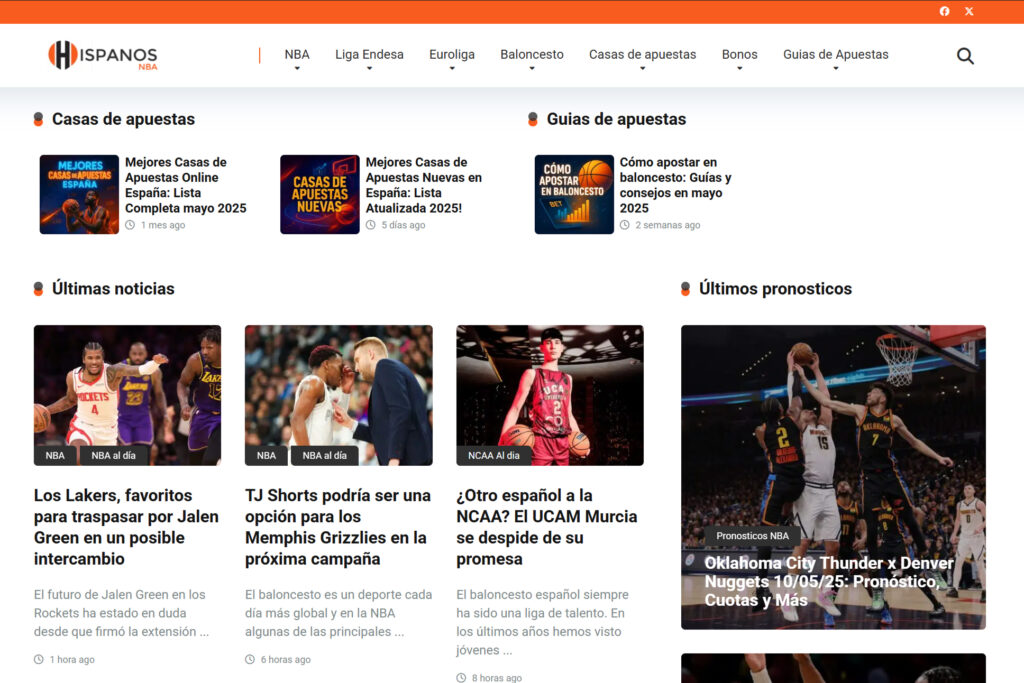
Task: Click NBA tag on the TJ Shorts article
Action: click(x=266, y=455)
